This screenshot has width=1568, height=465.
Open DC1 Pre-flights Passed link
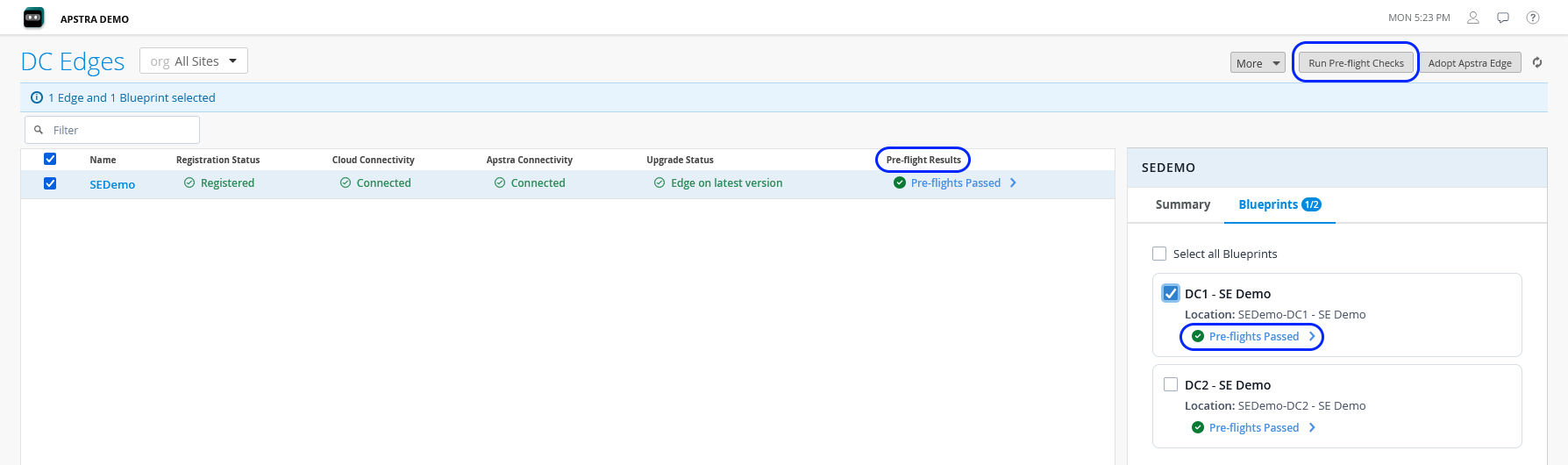(1253, 336)
